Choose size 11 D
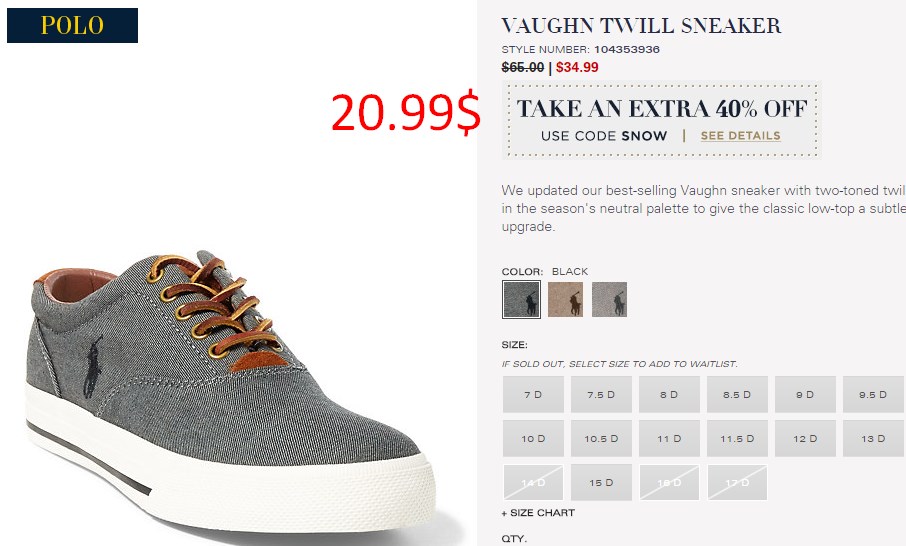This screenshot has width=906, height=546. pyautogui.click(x=669, y=439)
